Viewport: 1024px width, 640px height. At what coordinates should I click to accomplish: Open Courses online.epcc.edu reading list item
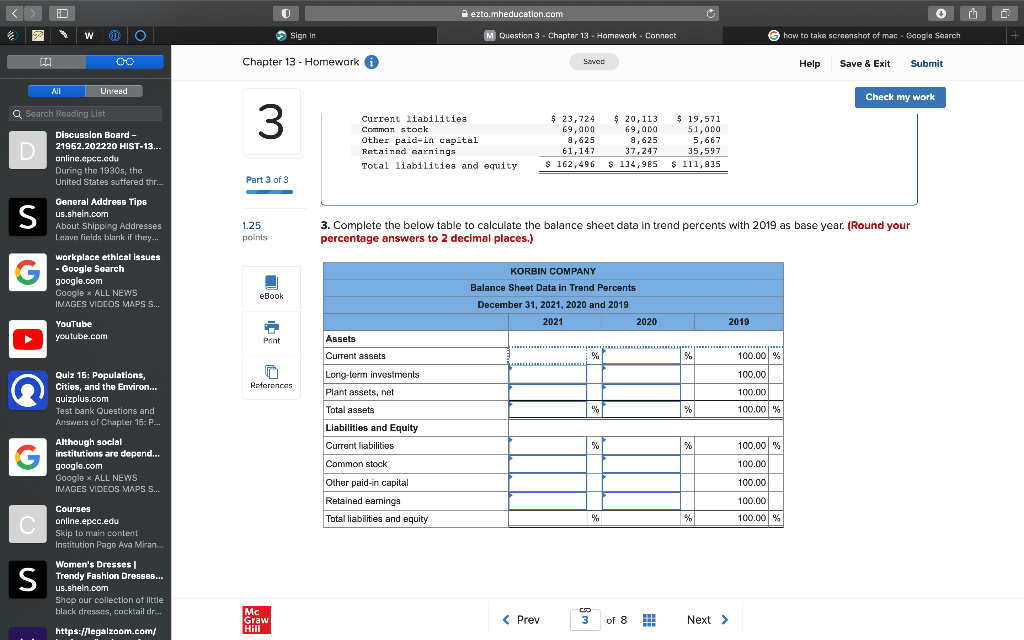(86, 526)
